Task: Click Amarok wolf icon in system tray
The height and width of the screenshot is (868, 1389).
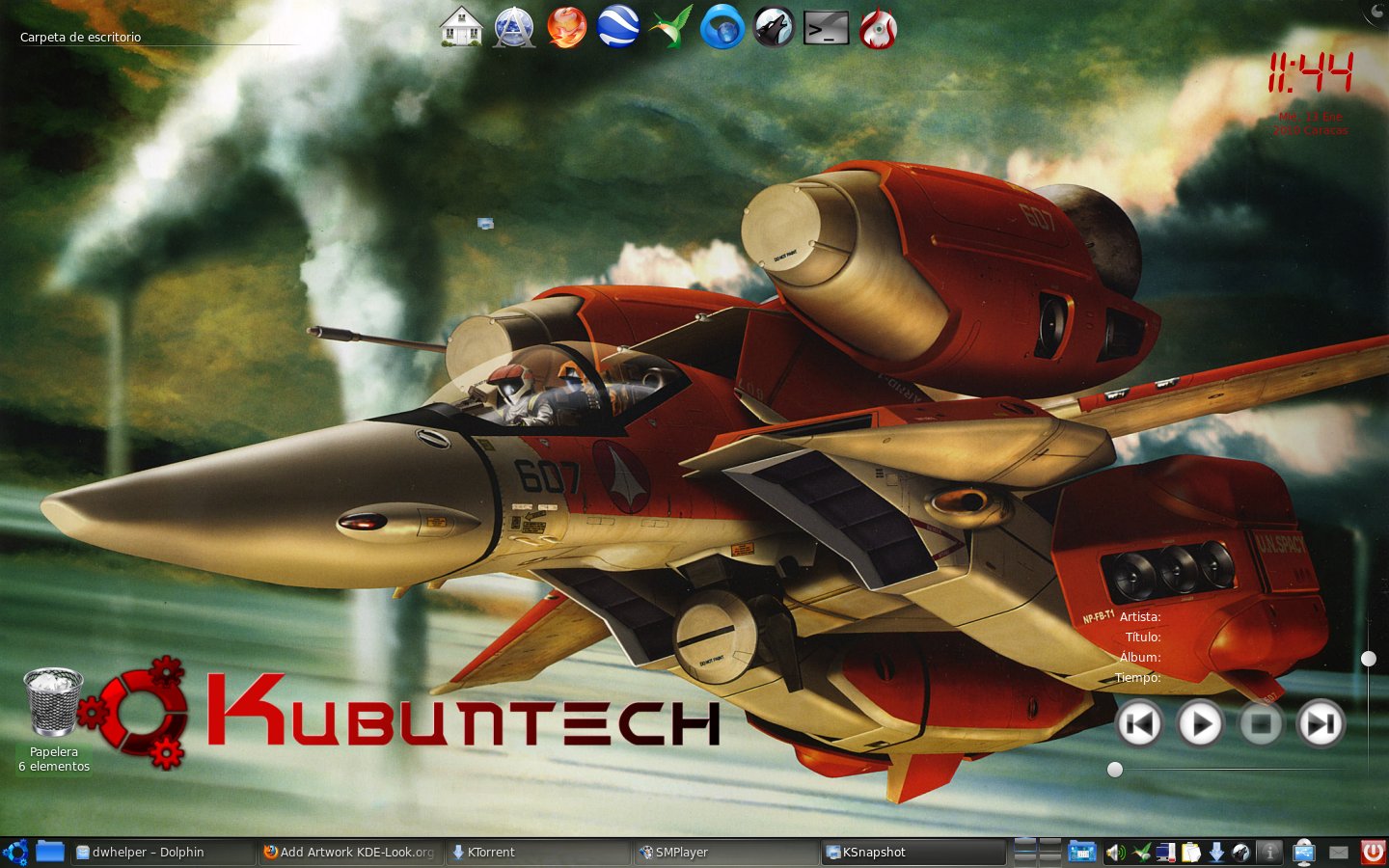Action: [x=1241, y=853]
